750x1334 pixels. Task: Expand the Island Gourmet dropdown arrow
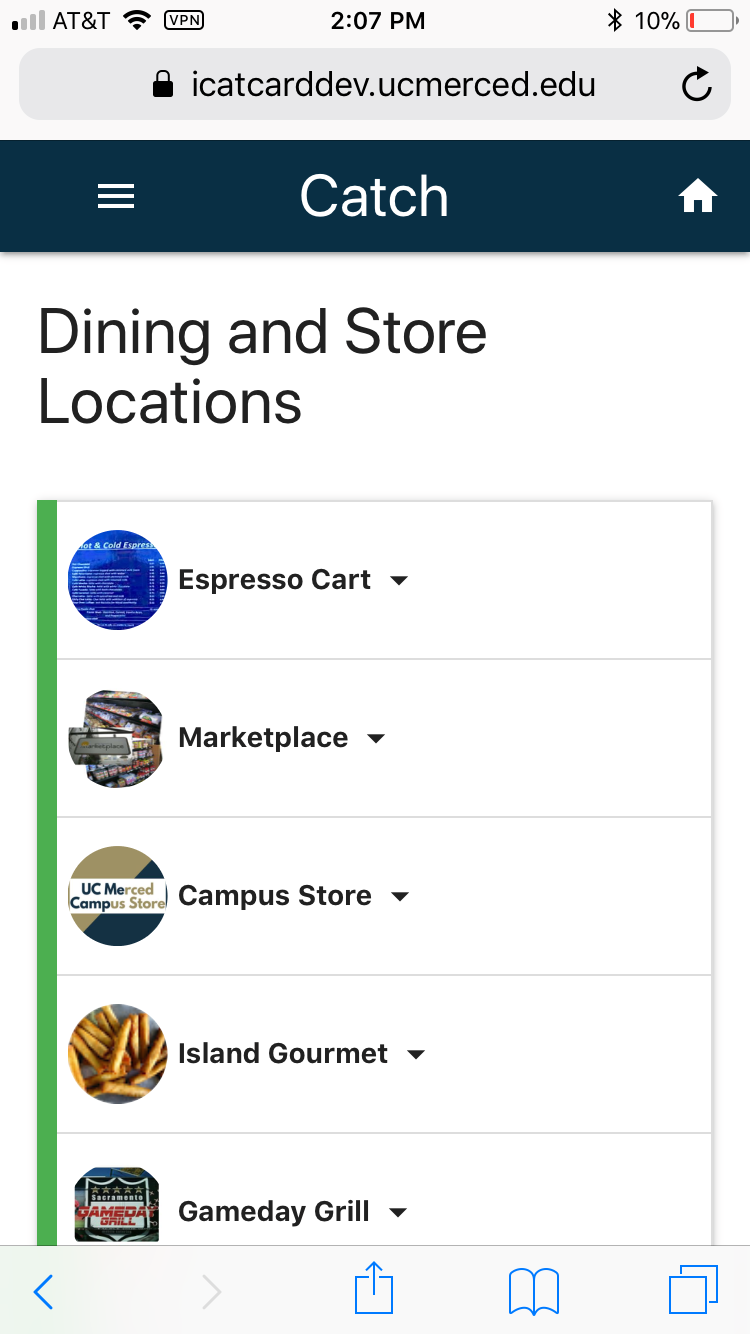tap(416, 1055)
